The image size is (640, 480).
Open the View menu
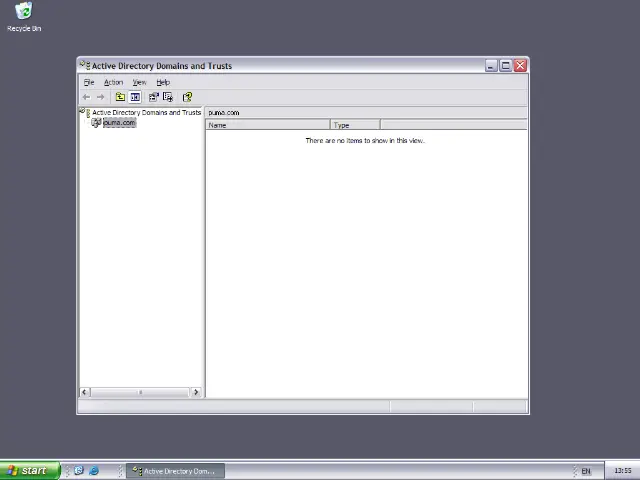click(x=139, y=82)
